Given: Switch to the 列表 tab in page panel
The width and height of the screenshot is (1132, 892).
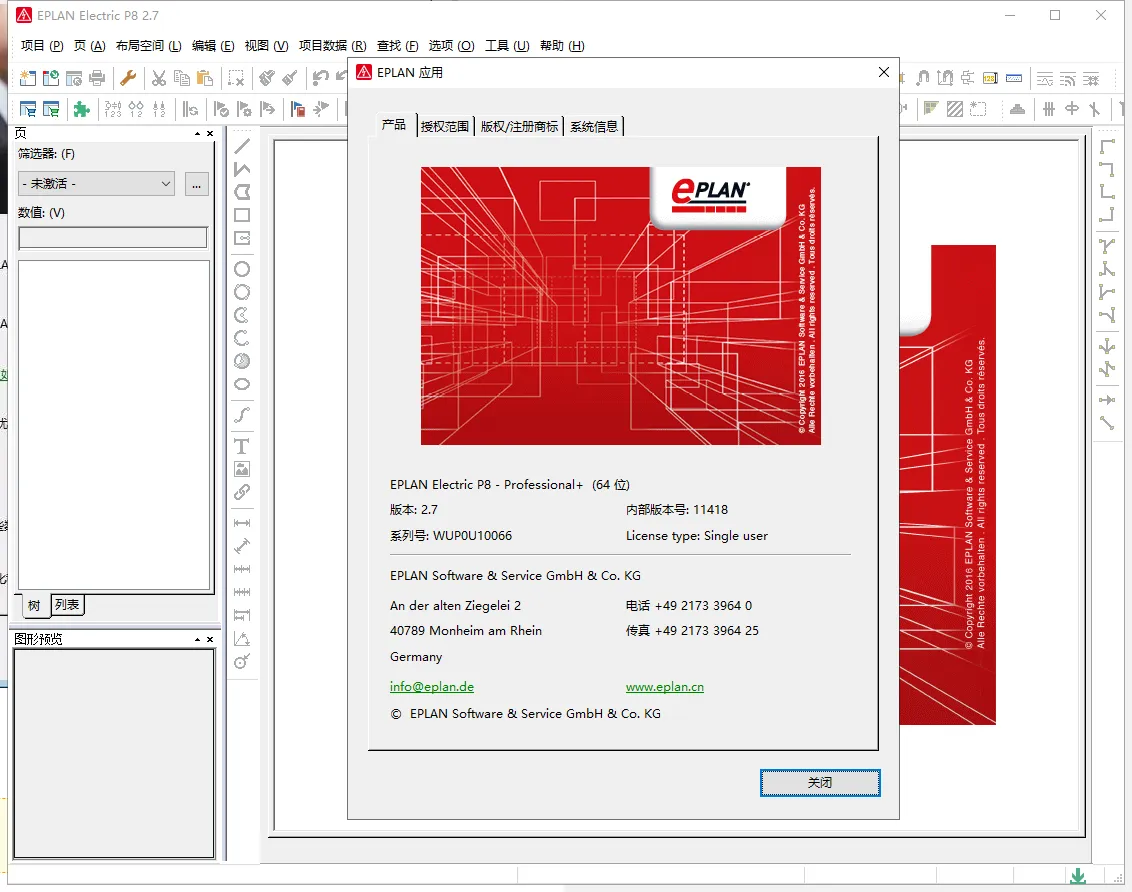Looking at the screenshot, I should (67, 605).
